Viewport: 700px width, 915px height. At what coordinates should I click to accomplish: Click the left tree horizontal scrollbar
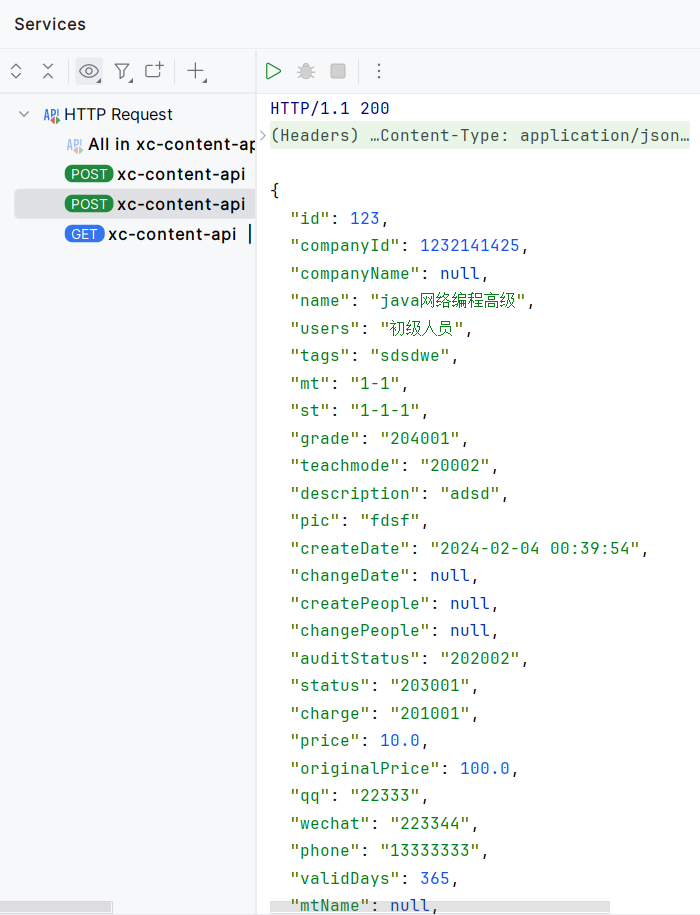(56, 907)
